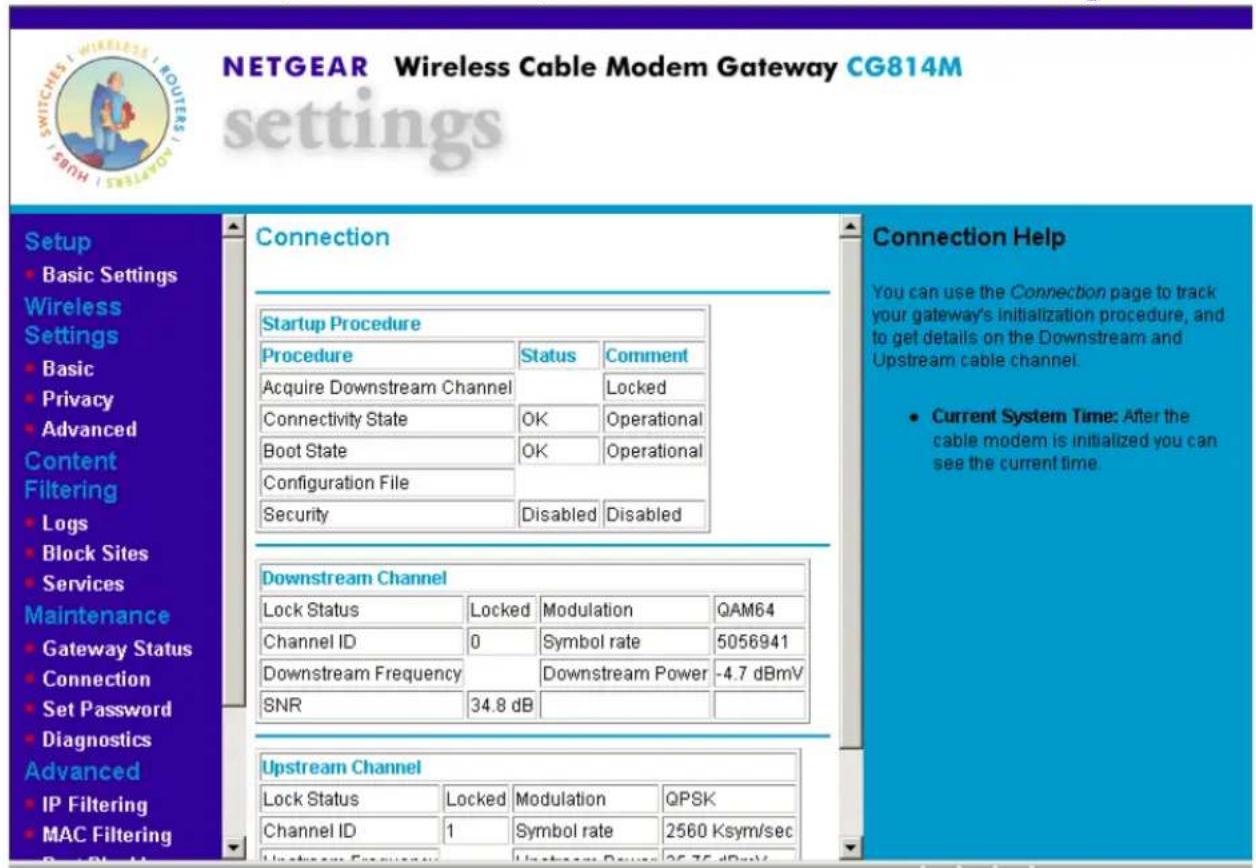Screen dimensions: 1256x868
Task: Click the Upstream Channel table header
Action: click(527, 767)
